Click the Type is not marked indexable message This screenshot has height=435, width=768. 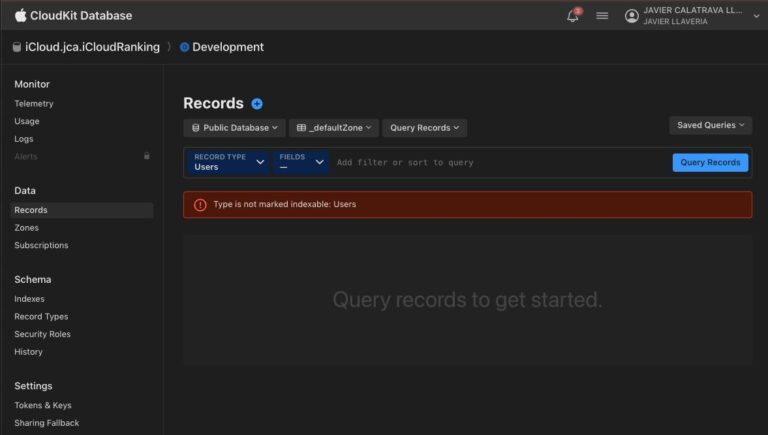click(x=285, y=204)
